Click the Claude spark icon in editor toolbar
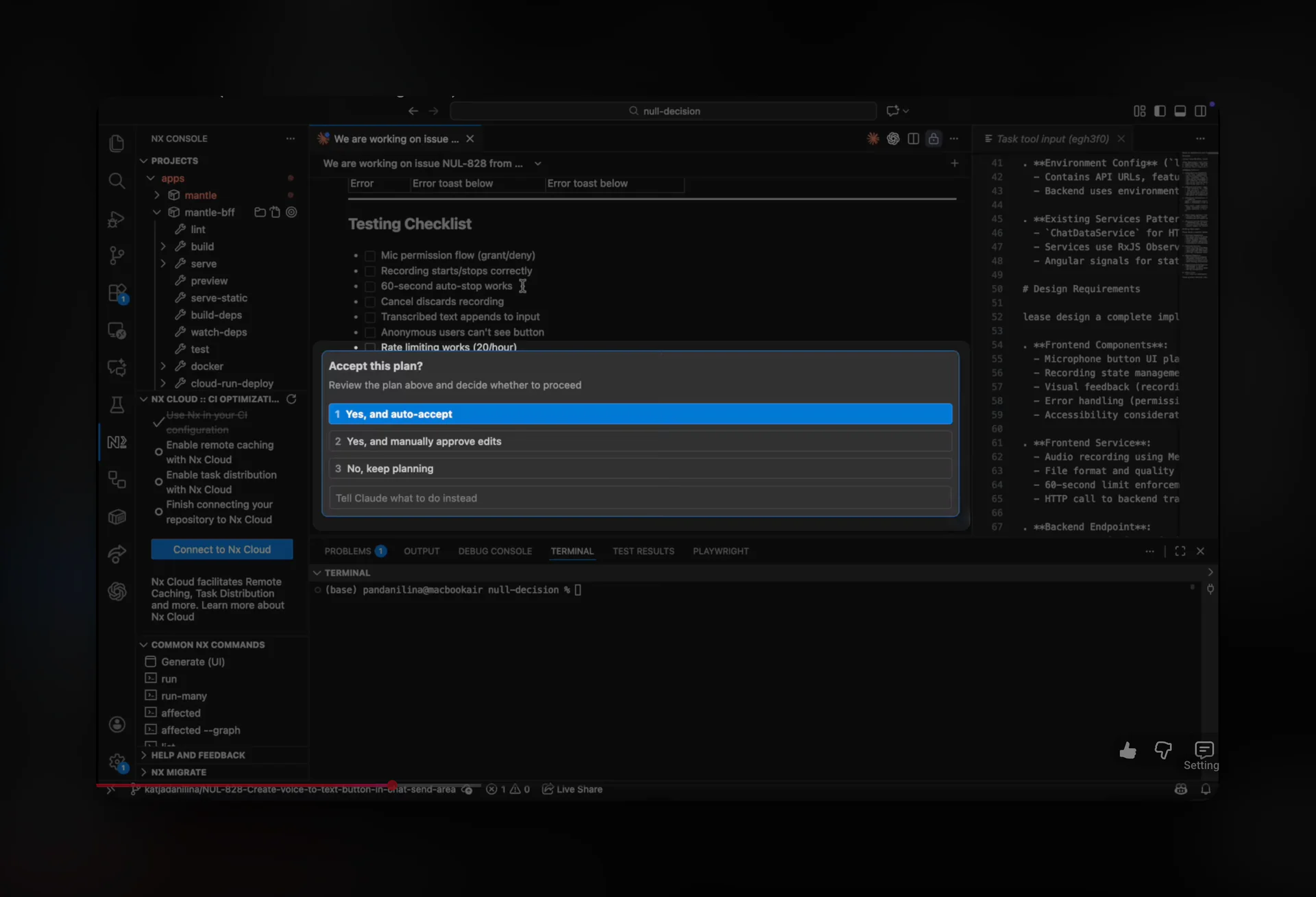Viewport: 1316px width, 897px height. [x=873, y=138]
